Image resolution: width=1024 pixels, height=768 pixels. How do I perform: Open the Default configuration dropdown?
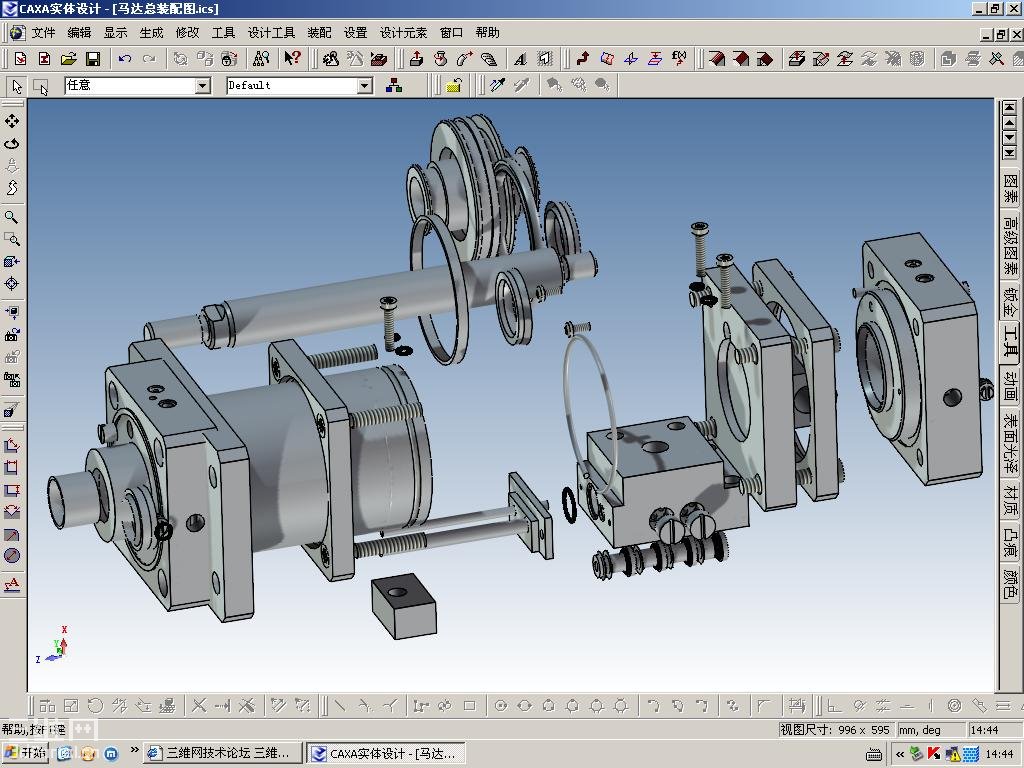365,86
